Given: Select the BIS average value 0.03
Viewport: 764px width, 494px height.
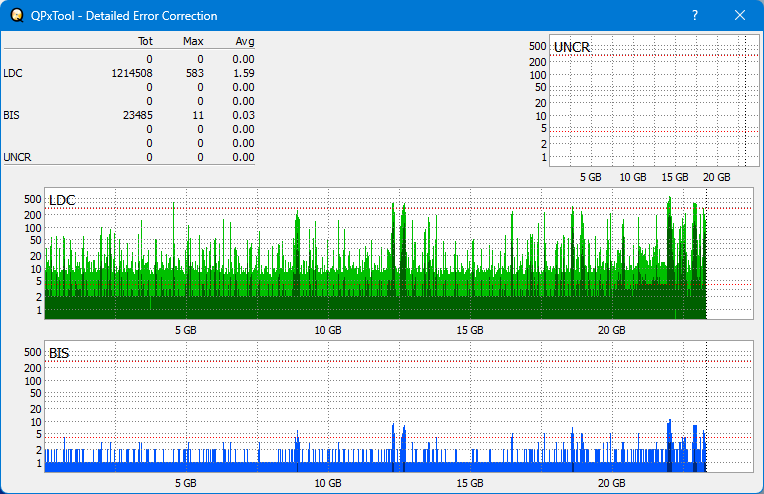Looking at the screenshot, I should coord(243,115).
